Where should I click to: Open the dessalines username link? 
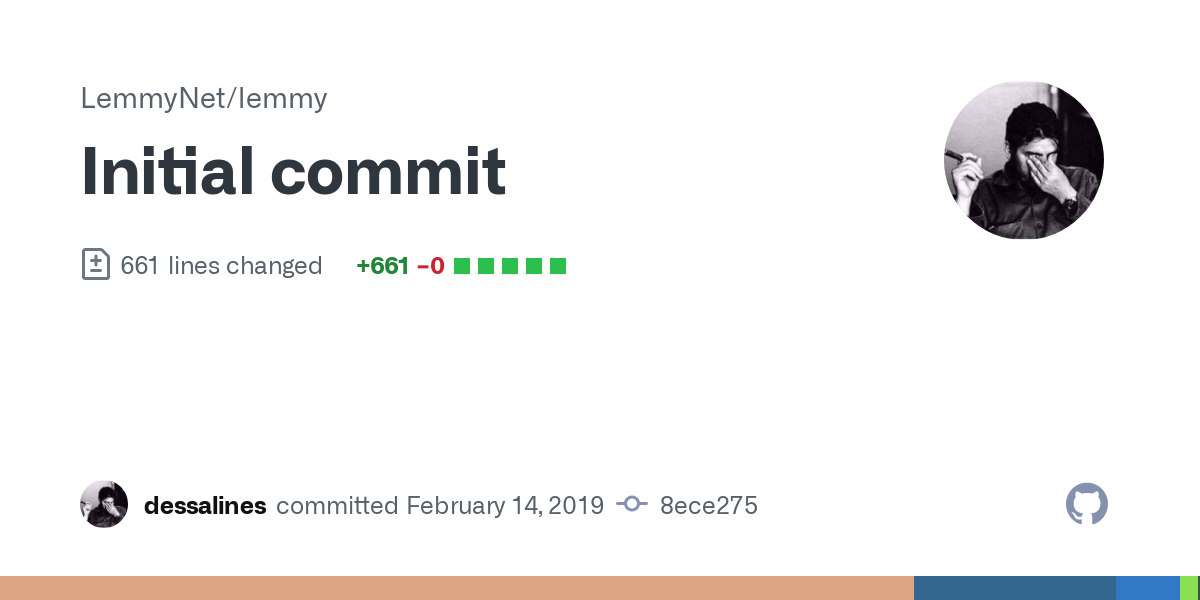205,505
